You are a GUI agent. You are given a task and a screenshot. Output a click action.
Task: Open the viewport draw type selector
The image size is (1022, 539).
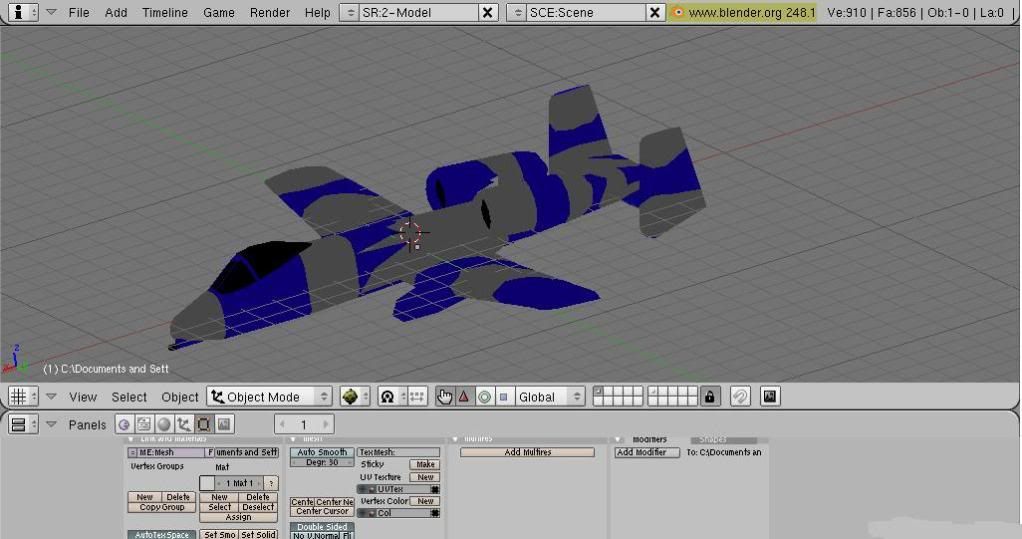[x=355, y=396]
